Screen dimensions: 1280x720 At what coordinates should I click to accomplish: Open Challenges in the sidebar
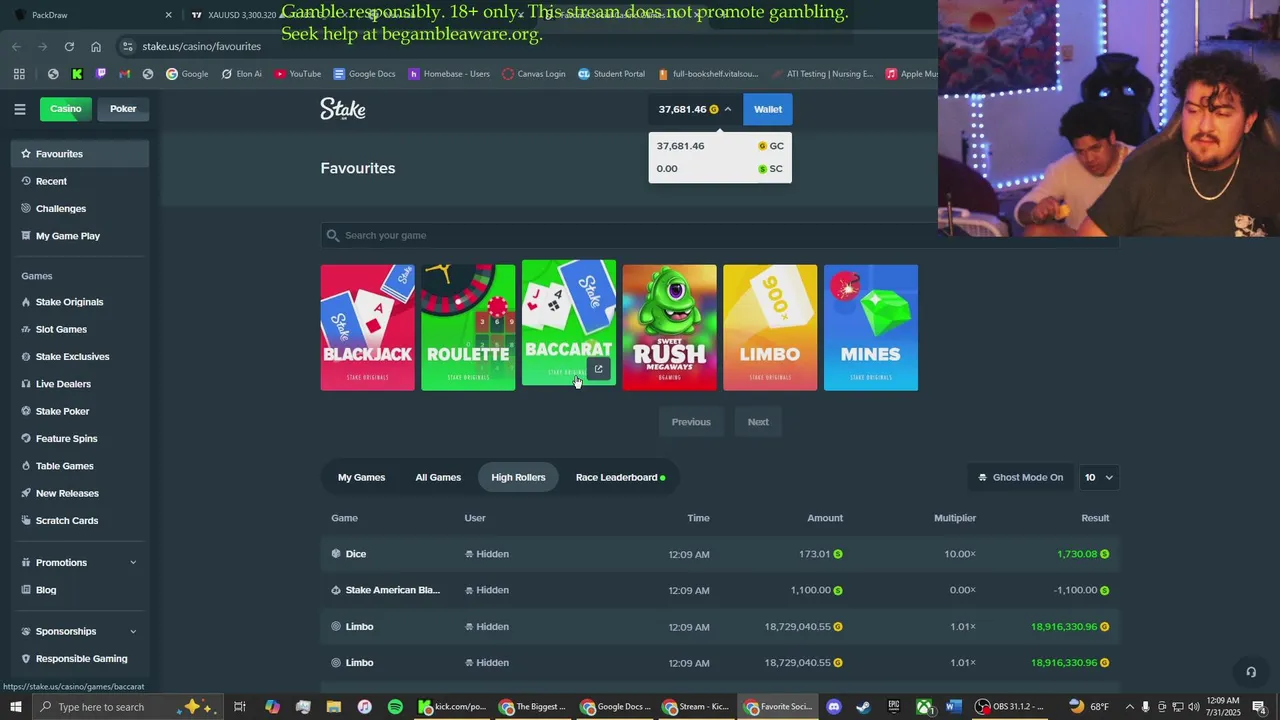click(80, 208)
